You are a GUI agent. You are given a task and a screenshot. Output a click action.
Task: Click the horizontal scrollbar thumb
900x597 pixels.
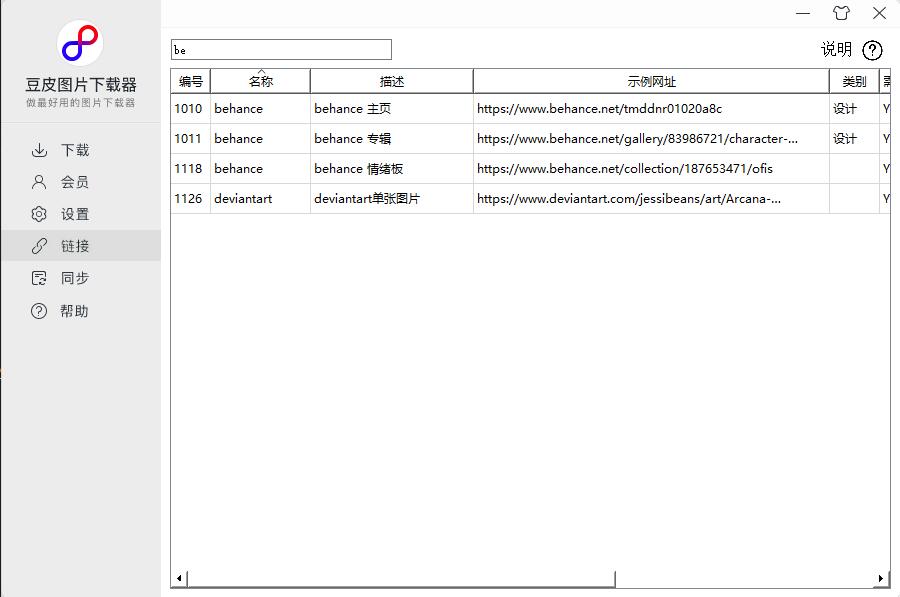401,579
